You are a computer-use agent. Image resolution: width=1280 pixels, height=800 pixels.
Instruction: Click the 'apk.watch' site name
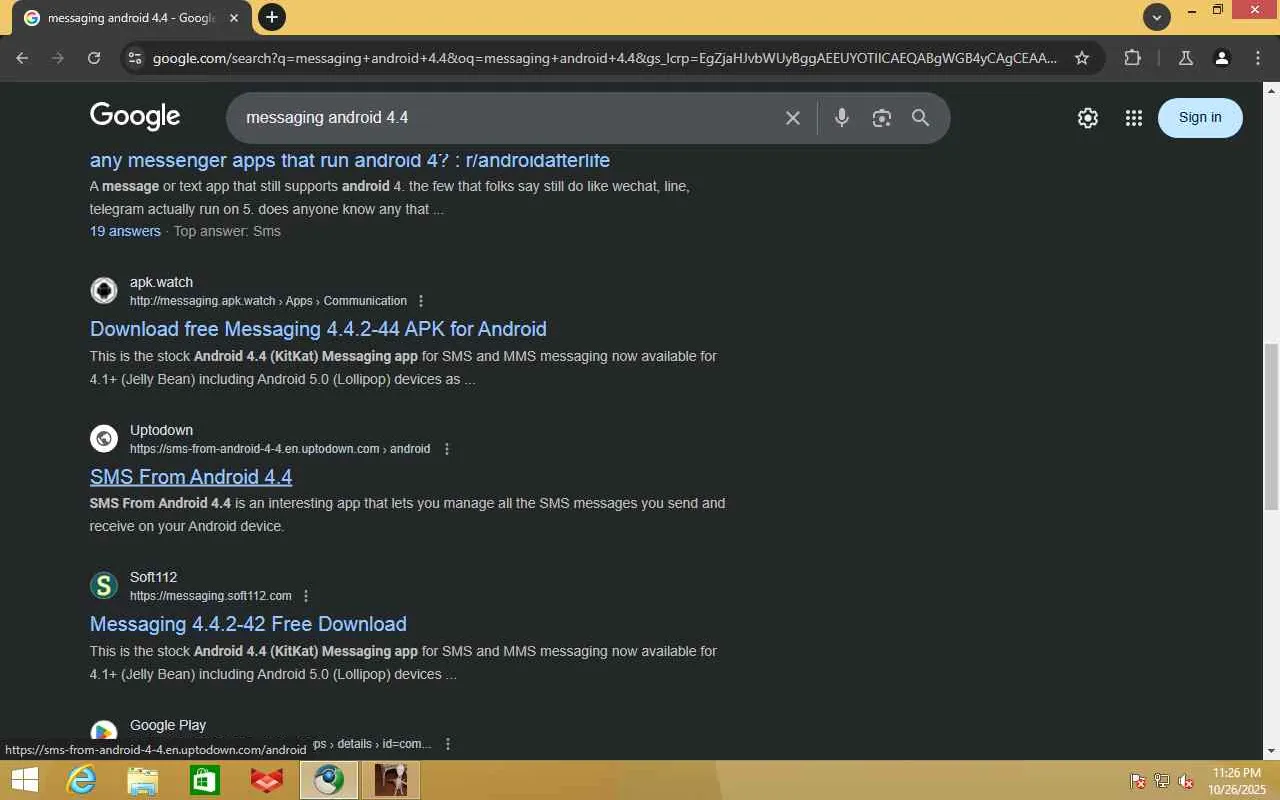[x=161, y=282]
